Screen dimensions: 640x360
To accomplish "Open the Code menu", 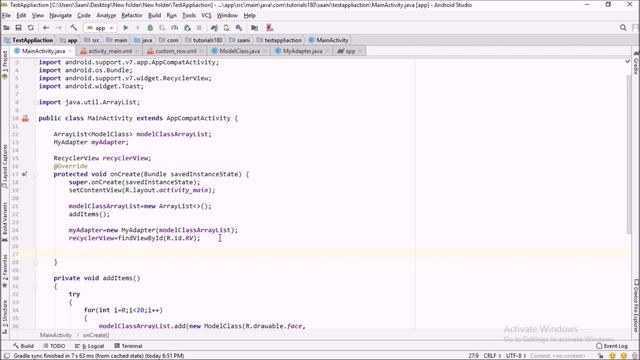I will pyautogui.click(x=84, y=15).
